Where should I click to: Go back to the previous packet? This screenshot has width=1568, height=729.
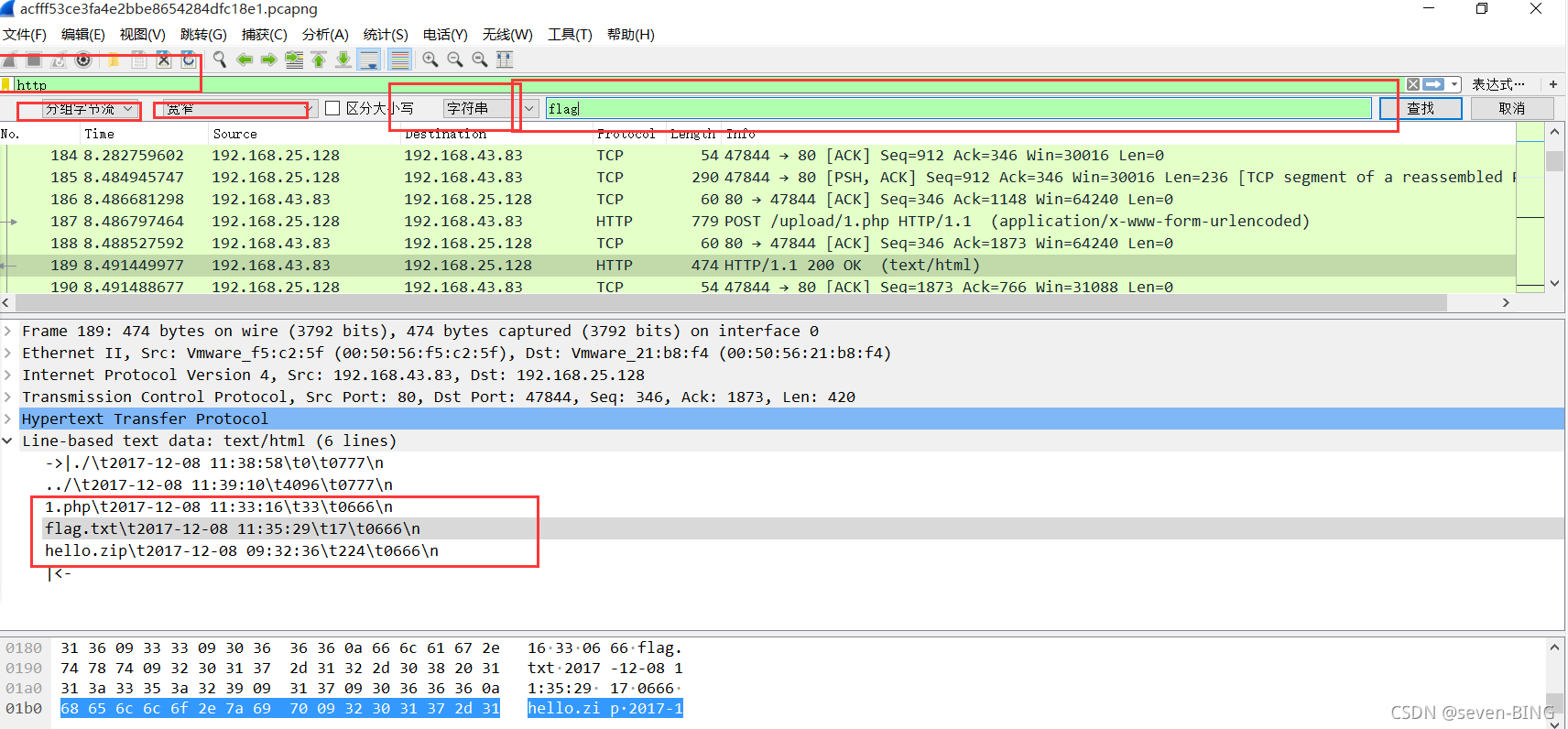pos(245,60)
